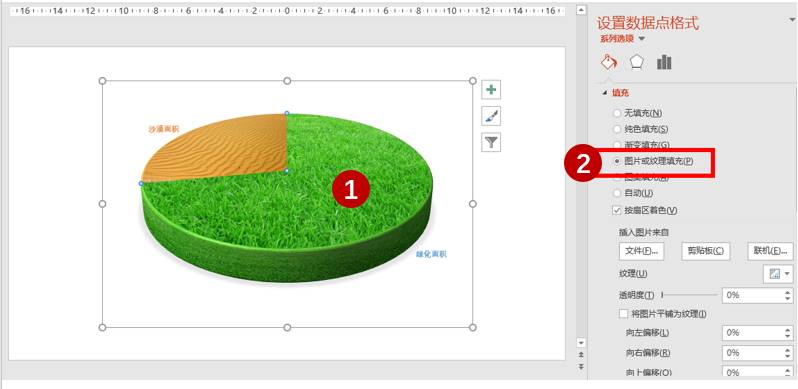This screenshot has height=389, width=798.
Task: Open the Chart Filters funnel button
Action: [491, 143]
